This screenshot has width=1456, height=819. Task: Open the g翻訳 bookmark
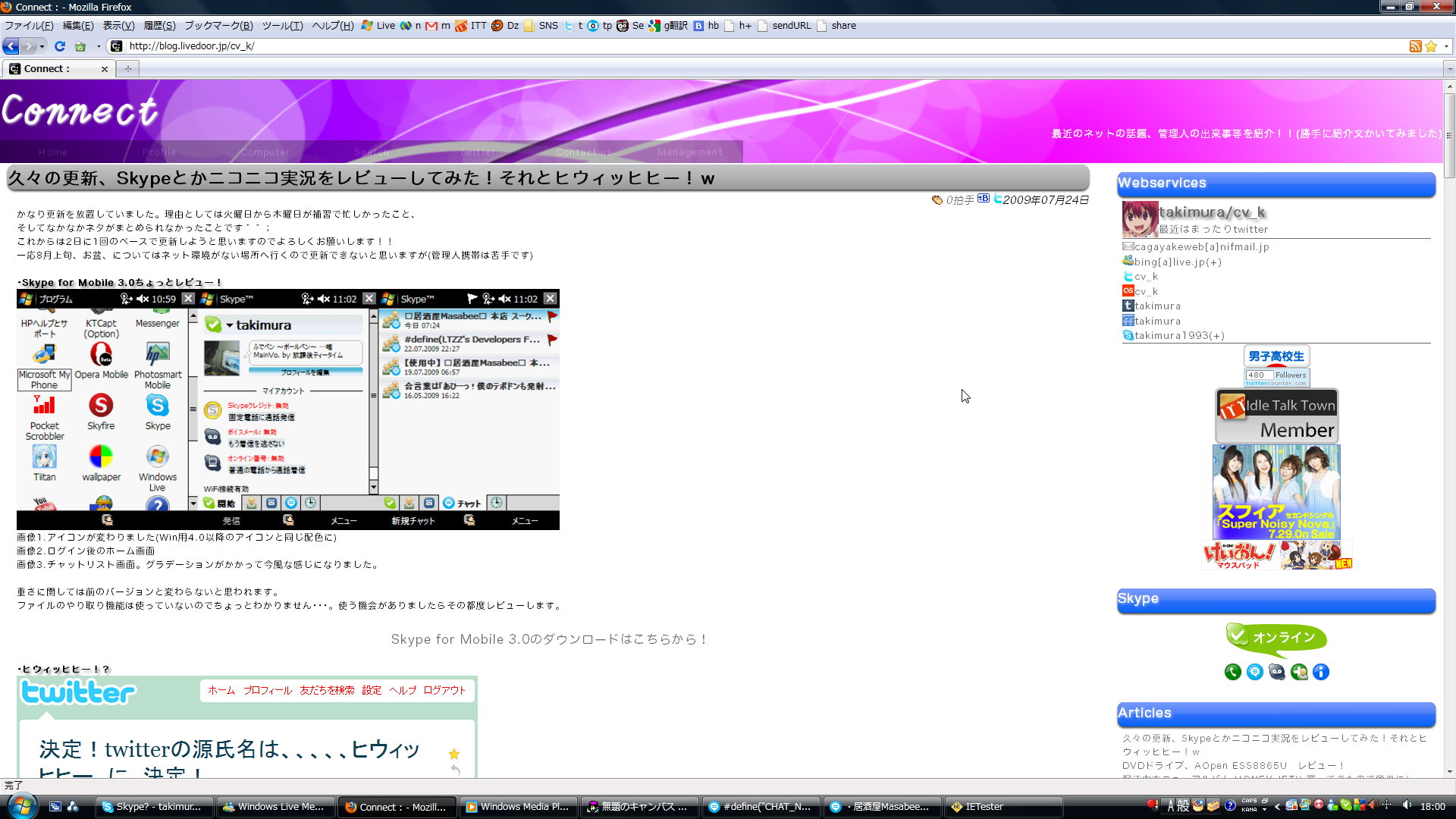coord(668,26)
